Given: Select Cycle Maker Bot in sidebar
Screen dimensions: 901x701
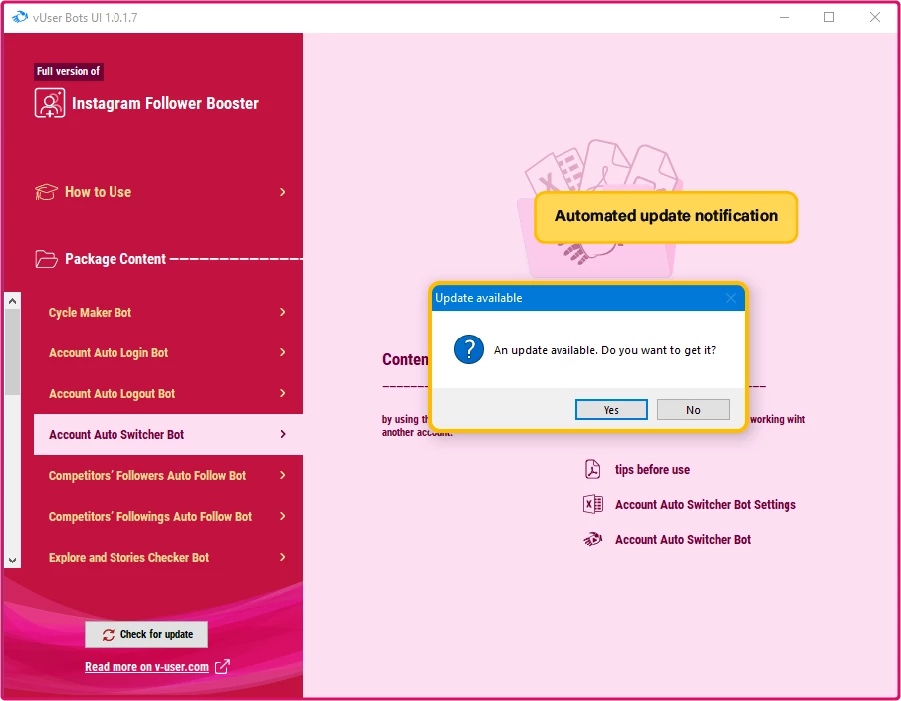Looking at the screenshot, I should (168, 312).
